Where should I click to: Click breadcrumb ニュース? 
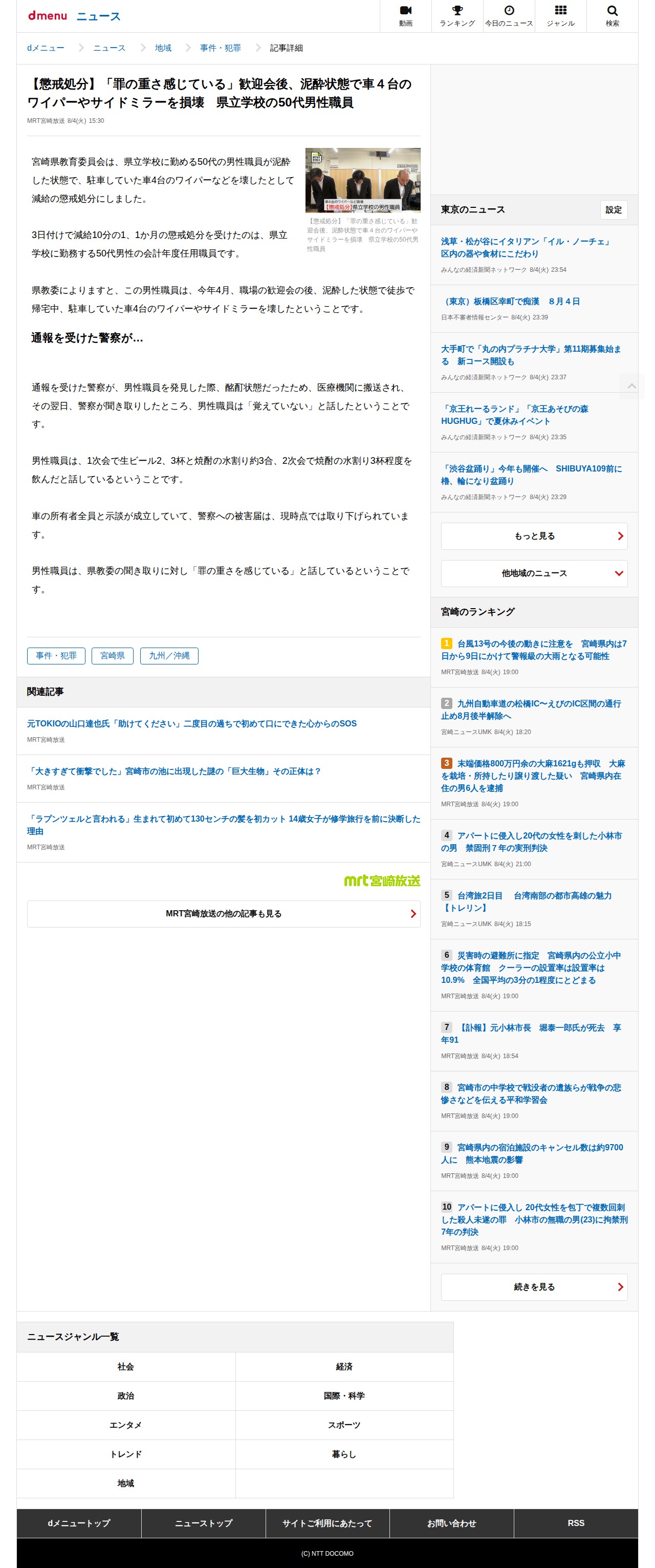(x=109, y=48)
